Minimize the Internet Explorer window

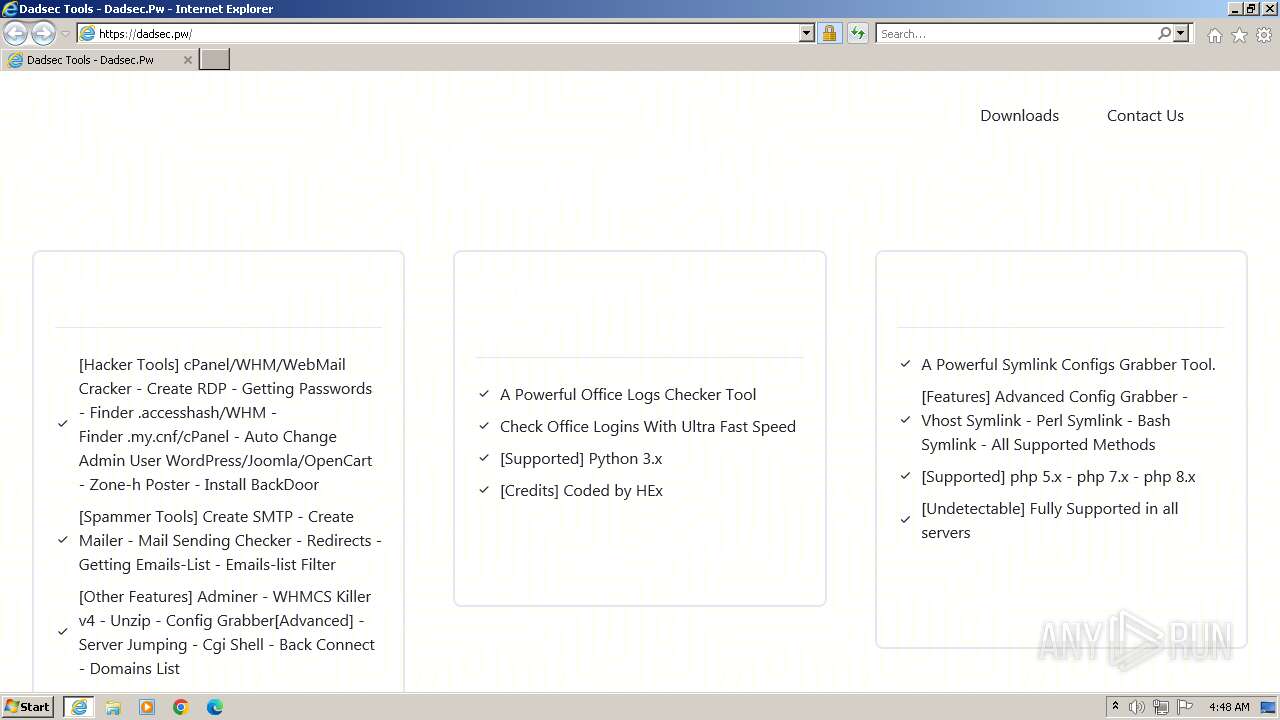point(1235,9)
